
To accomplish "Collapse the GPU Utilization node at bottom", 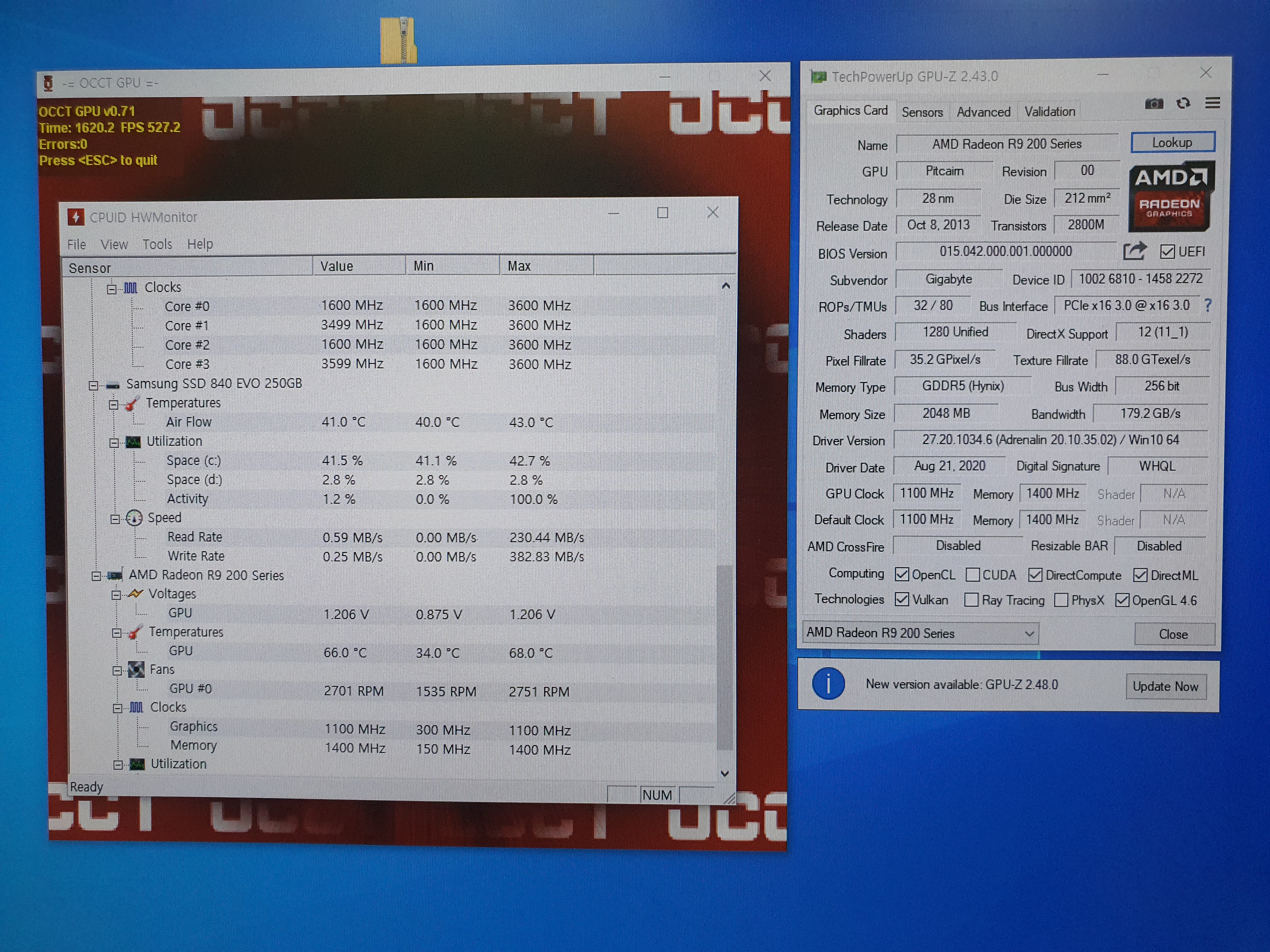I will pos(118,766).
